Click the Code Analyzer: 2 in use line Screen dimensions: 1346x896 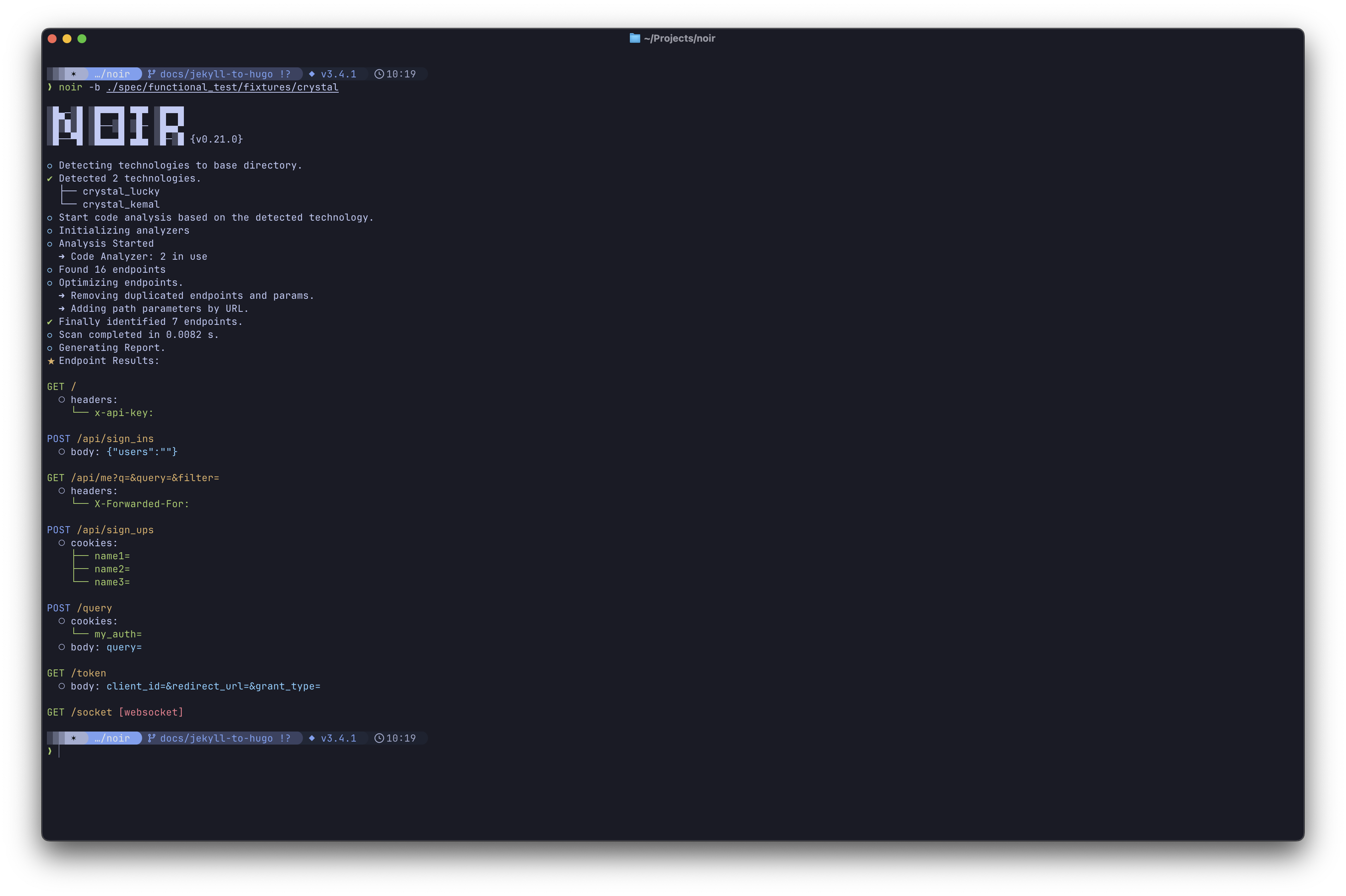pos(139,257)
